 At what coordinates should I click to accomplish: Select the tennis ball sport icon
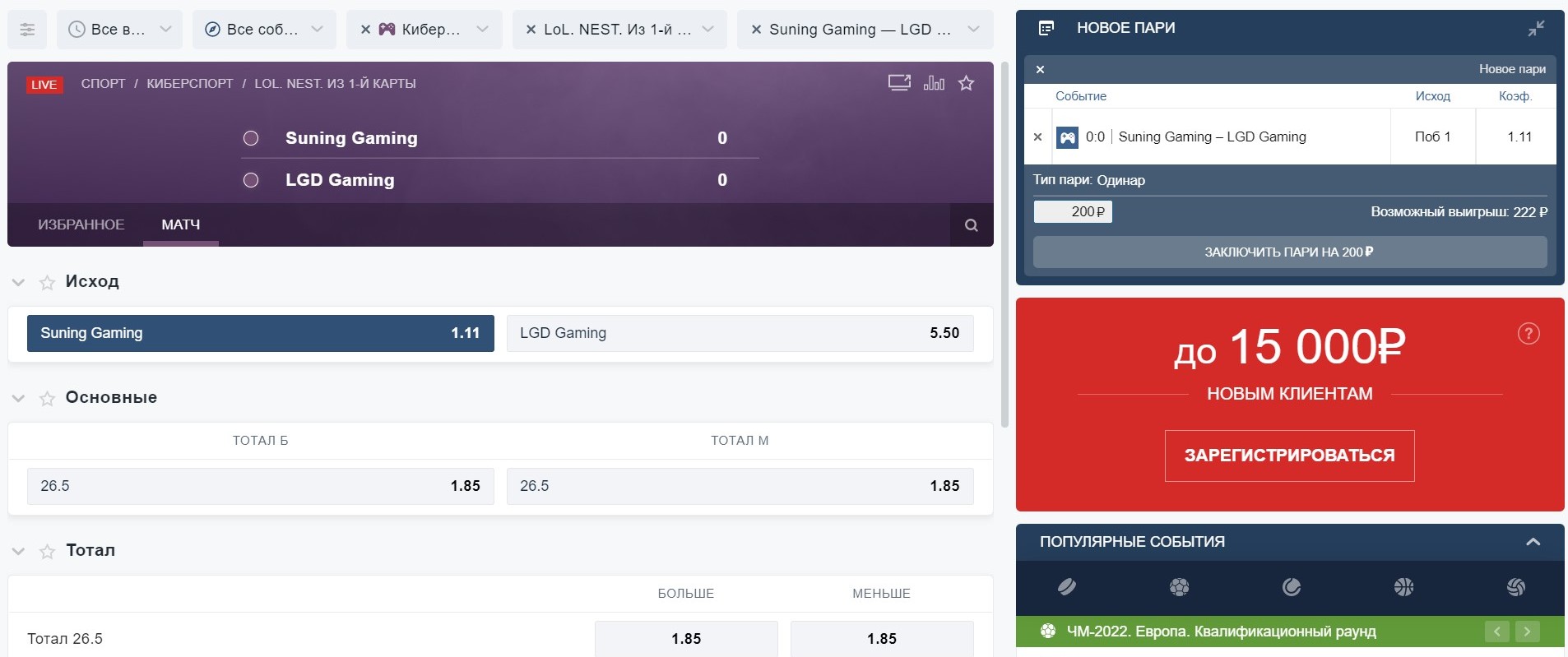1292,586
